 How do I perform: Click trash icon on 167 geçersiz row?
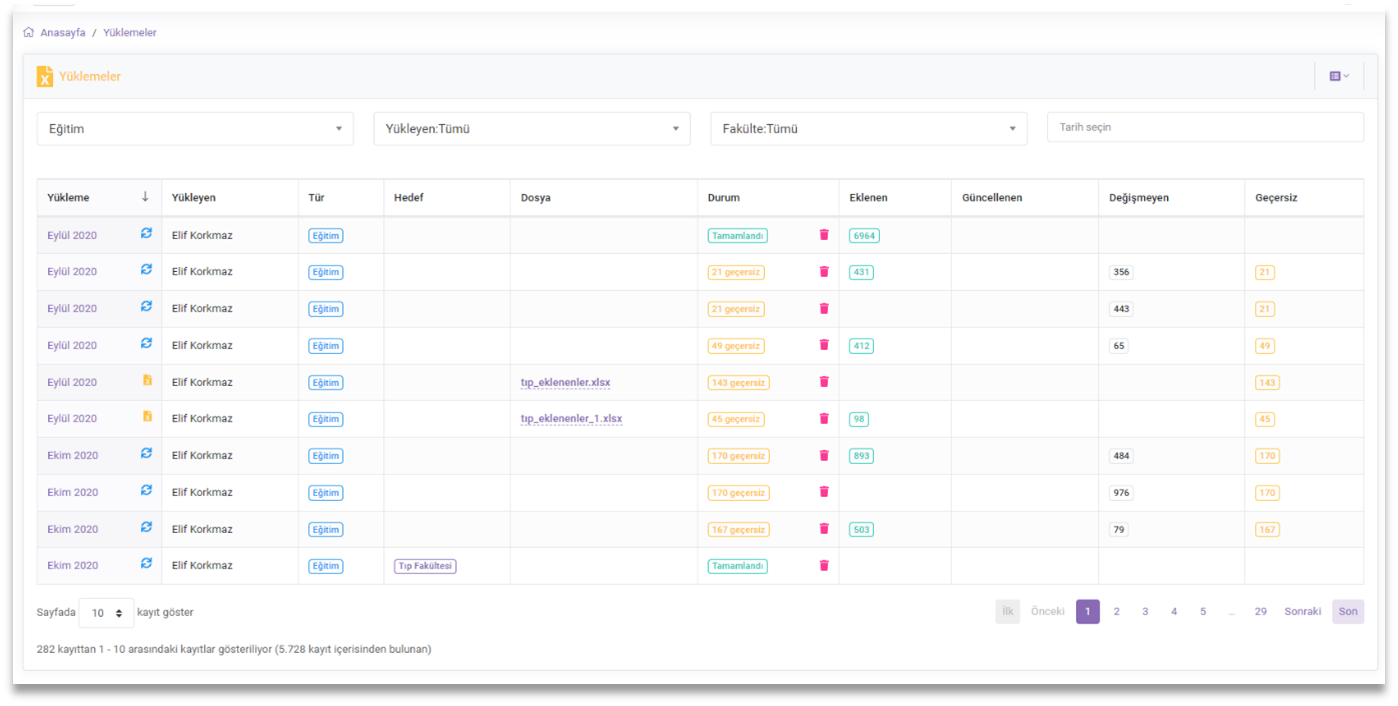click(x=824, y=529)
